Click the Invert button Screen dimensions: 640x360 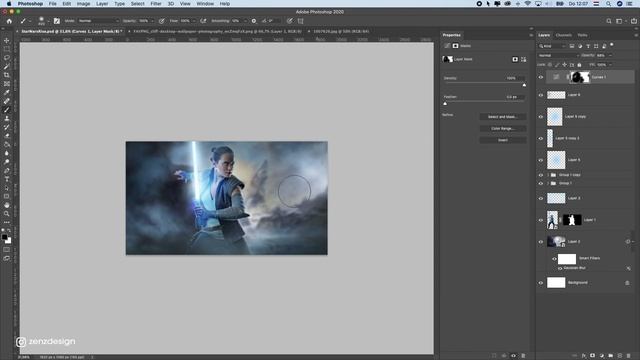point(502,140)
